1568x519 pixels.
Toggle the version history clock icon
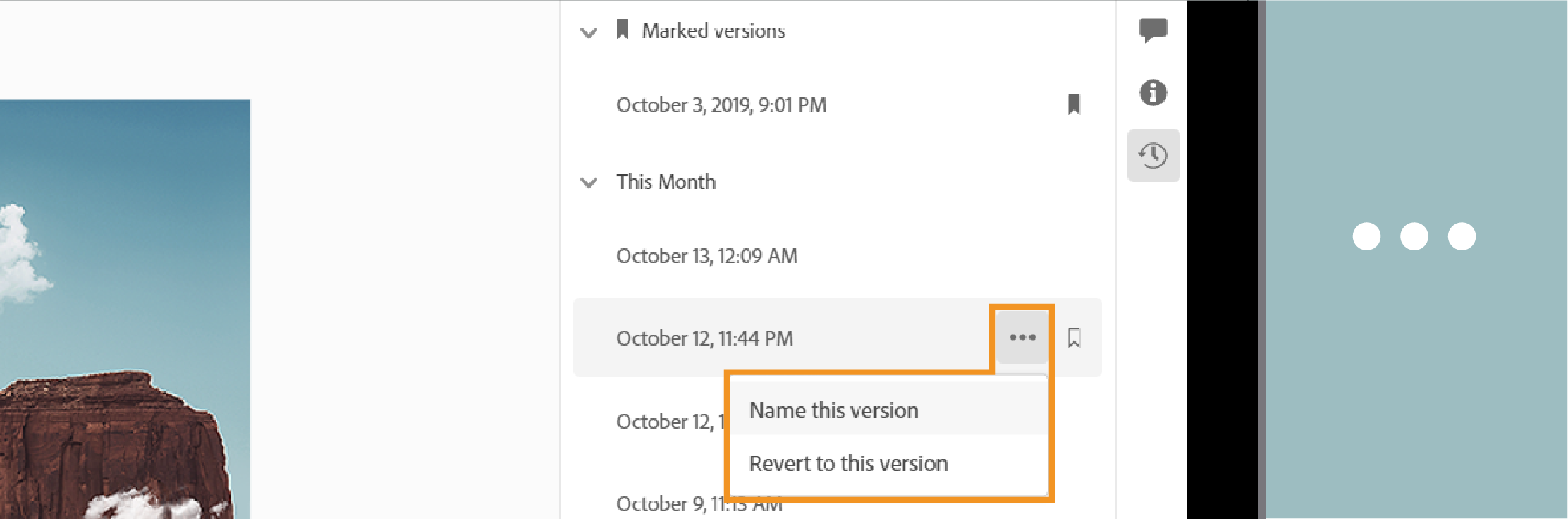point(1153,155)
